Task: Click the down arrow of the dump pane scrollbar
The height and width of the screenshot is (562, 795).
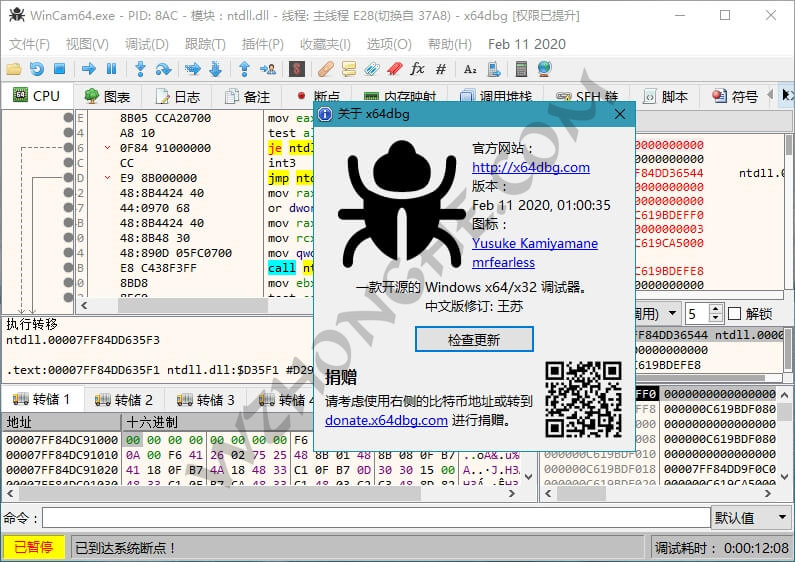Action: pos(528,477)
